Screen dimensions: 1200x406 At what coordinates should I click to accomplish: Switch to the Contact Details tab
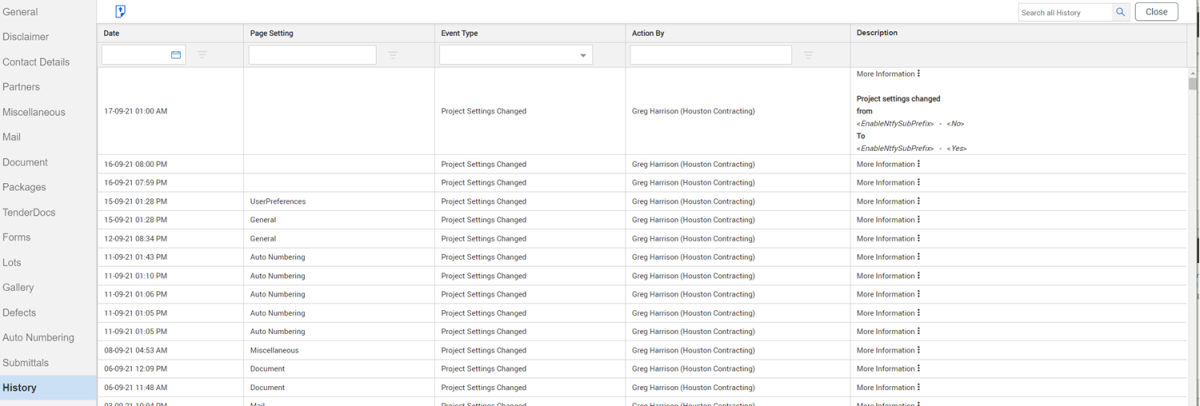[36, 62]
